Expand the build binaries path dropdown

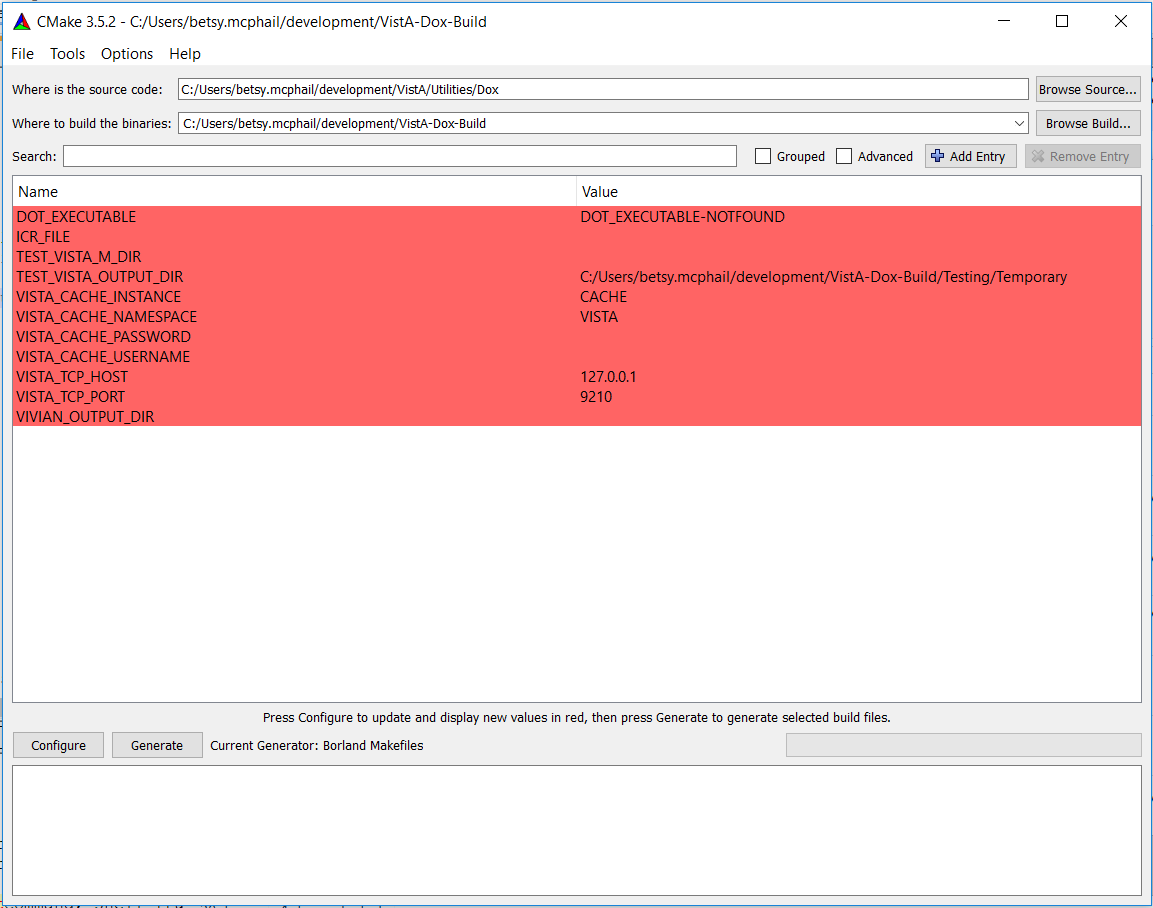1019,123
